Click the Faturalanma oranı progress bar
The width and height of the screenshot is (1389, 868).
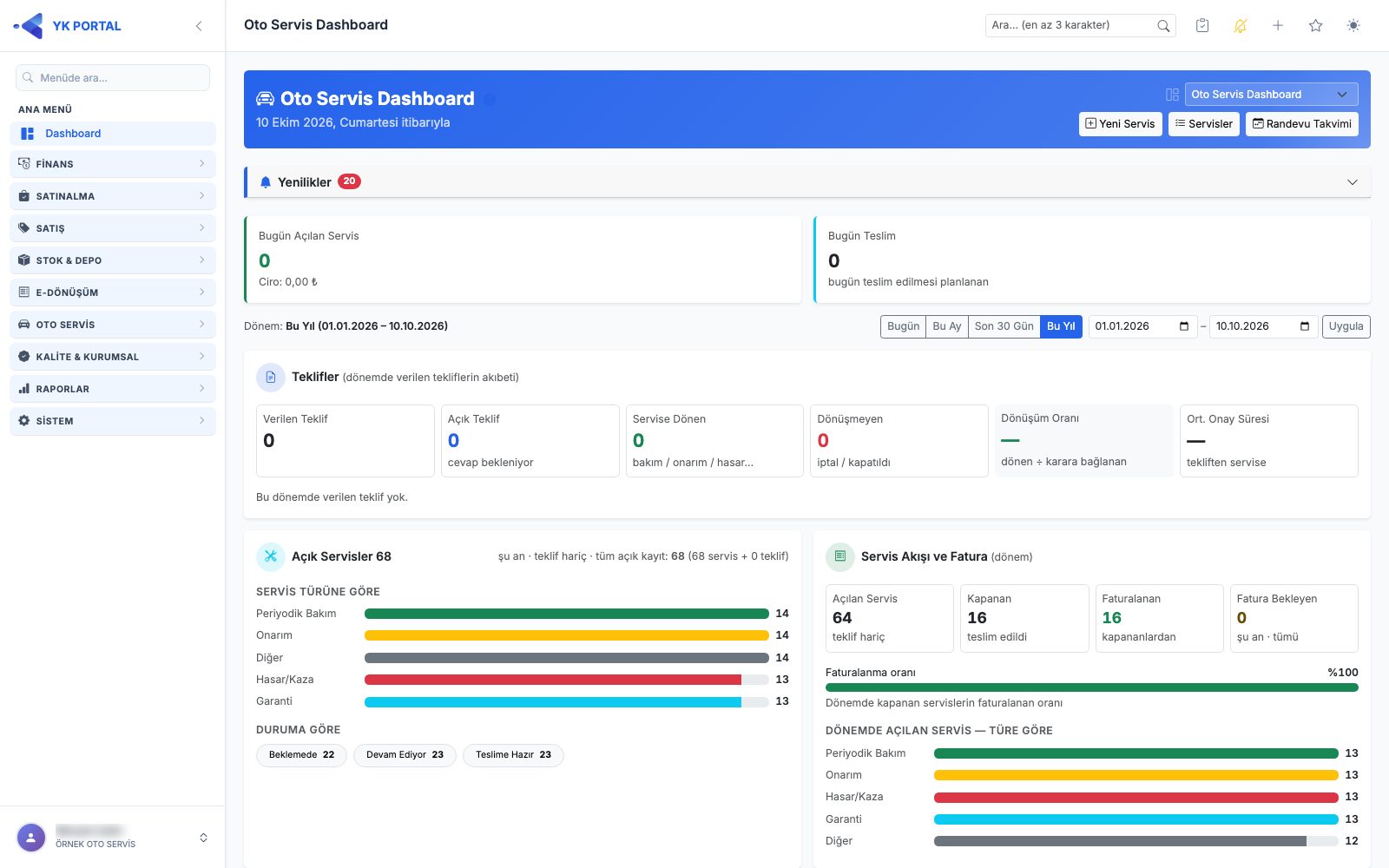click(1091, 687)
